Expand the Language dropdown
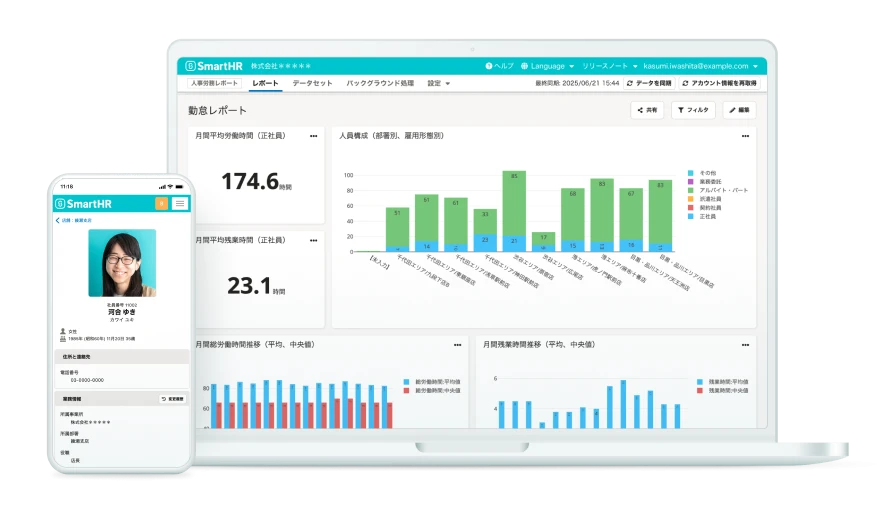Image resolution: width=880 pixels, height=516 pixels. 547,66
